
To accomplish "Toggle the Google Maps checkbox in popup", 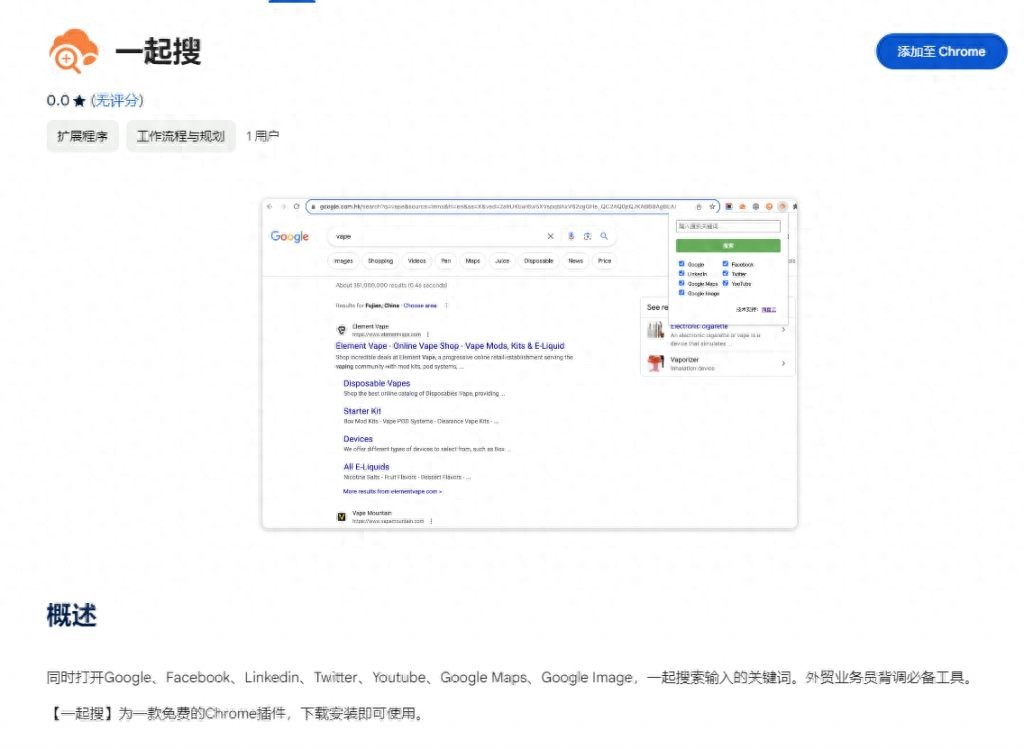I will coord(682,284).
